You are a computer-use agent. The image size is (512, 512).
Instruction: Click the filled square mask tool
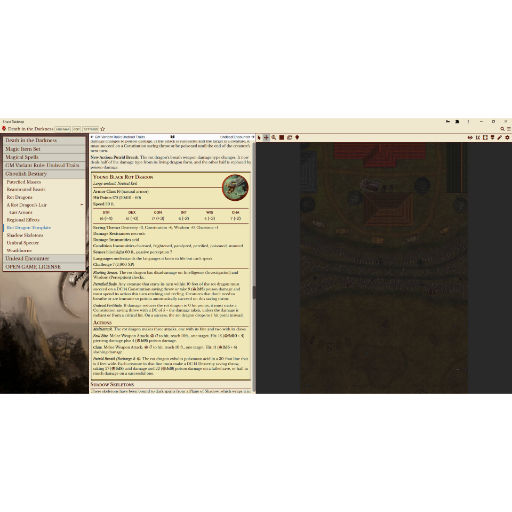(x=282, y=137)
